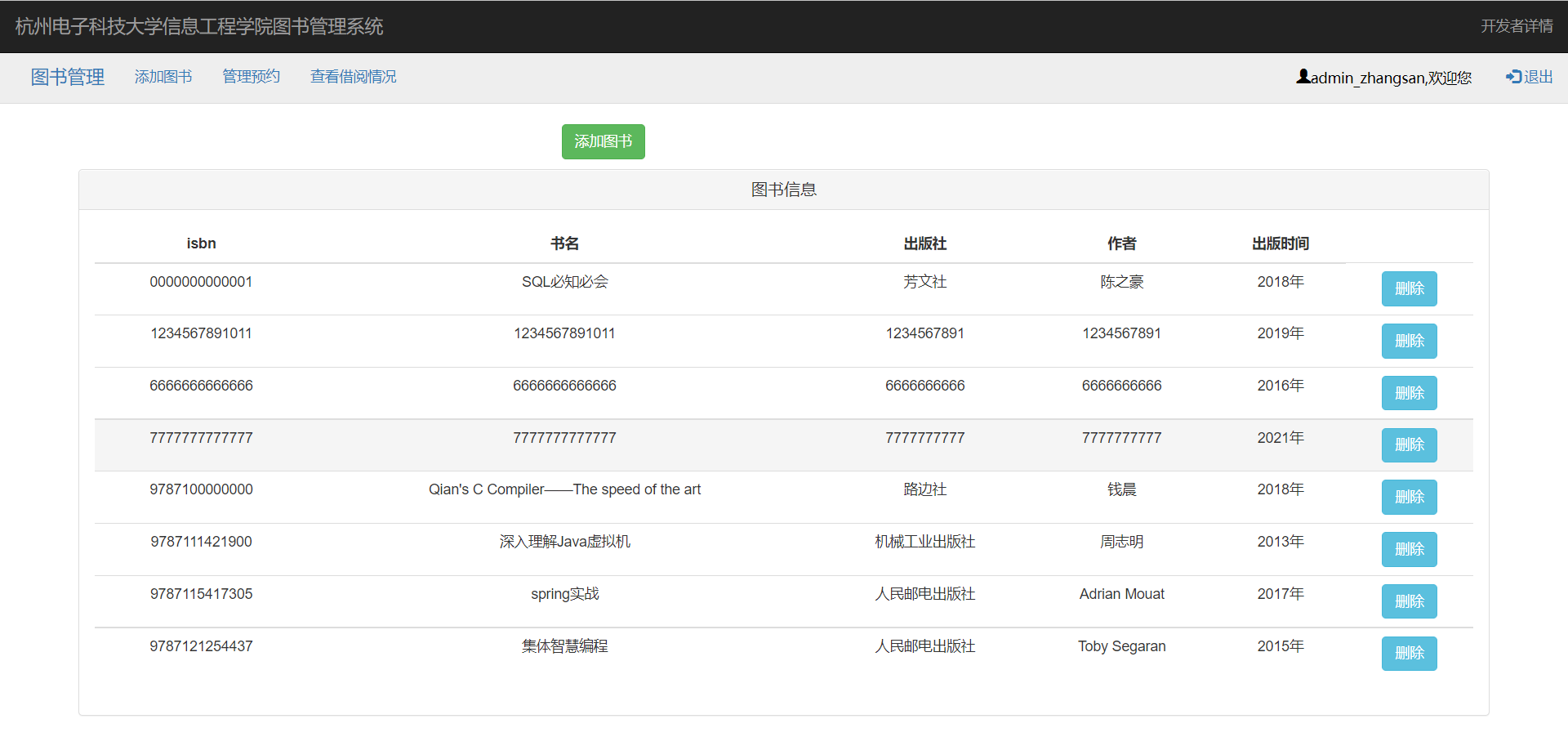Select the book title SQL必知必会
The width and height of the screenshot is (1568, 737).
565,282
